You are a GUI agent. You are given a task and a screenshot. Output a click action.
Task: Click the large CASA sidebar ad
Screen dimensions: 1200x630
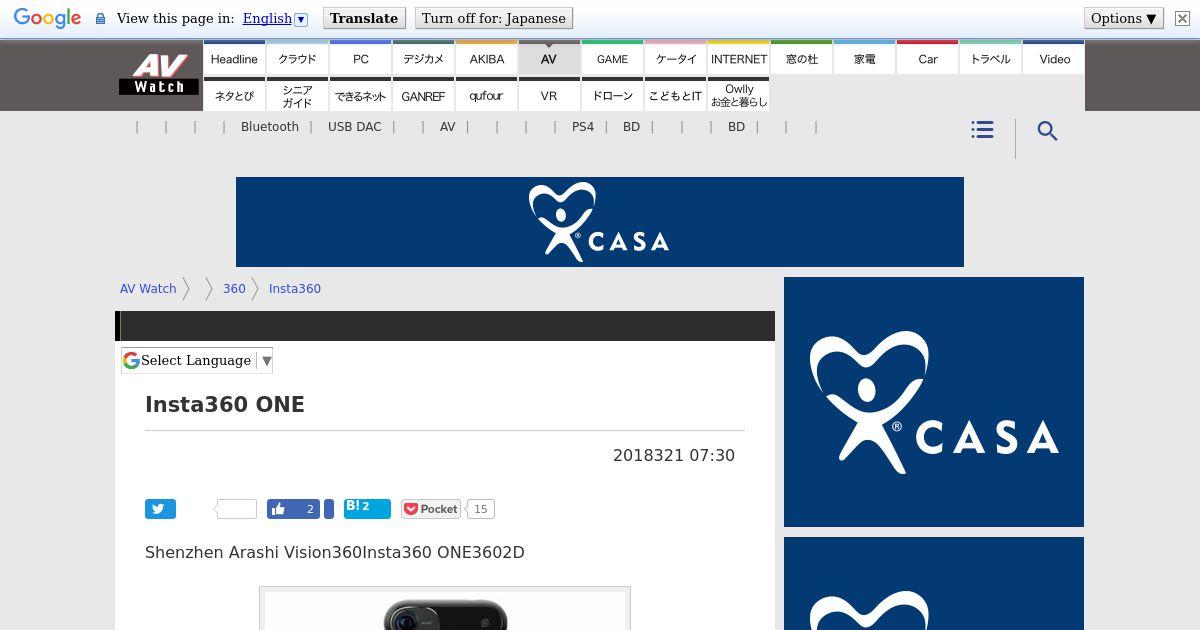(934, 402)
